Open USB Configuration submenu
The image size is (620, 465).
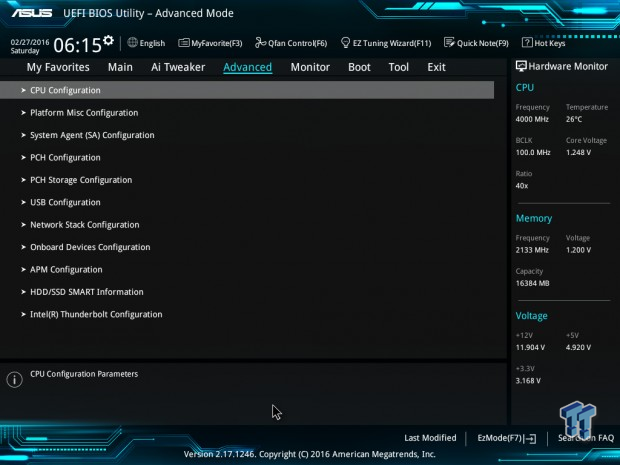pyautogui.click(x=65, y=202)
